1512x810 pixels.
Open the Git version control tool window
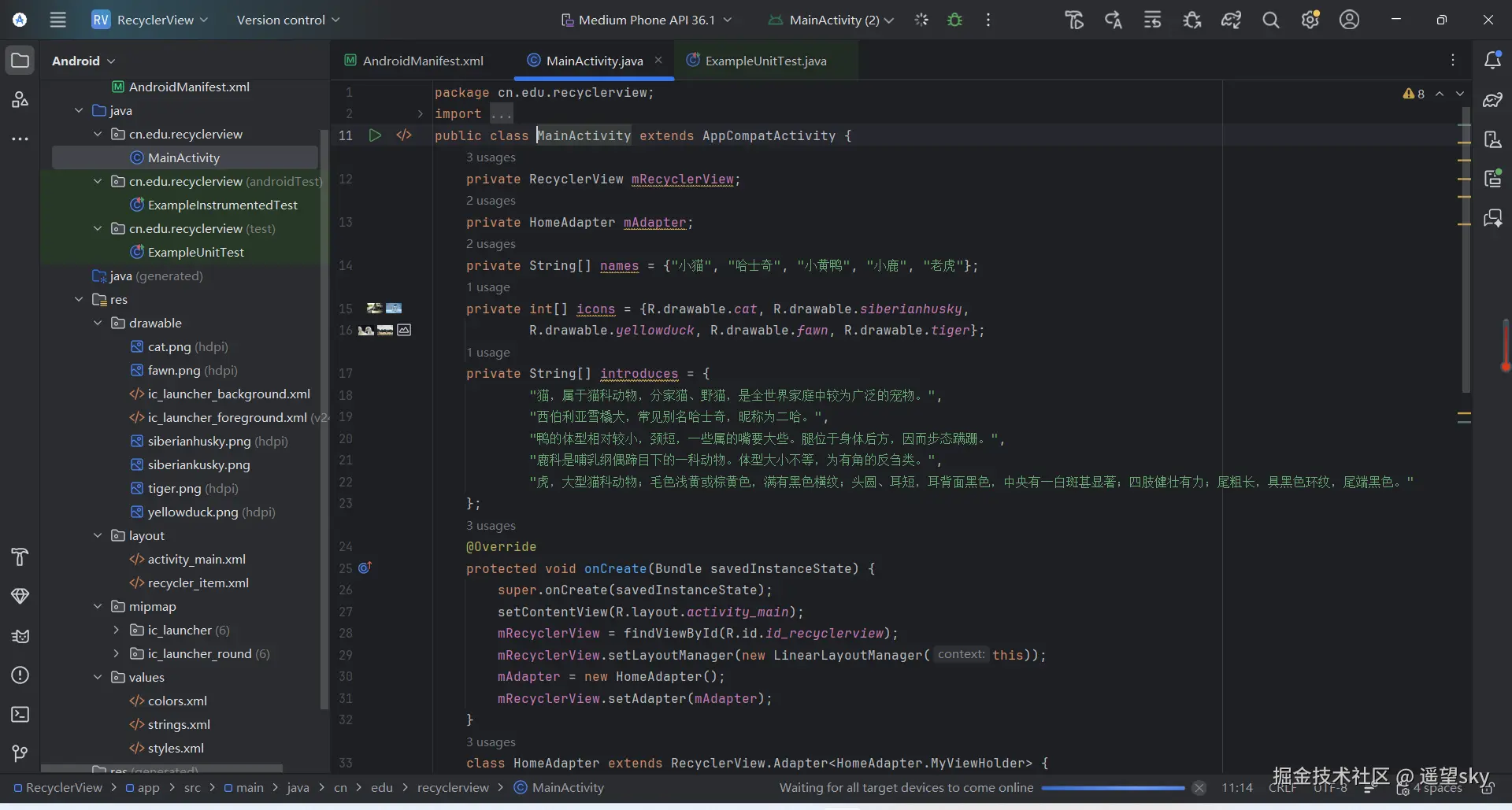tap(20, 753)
